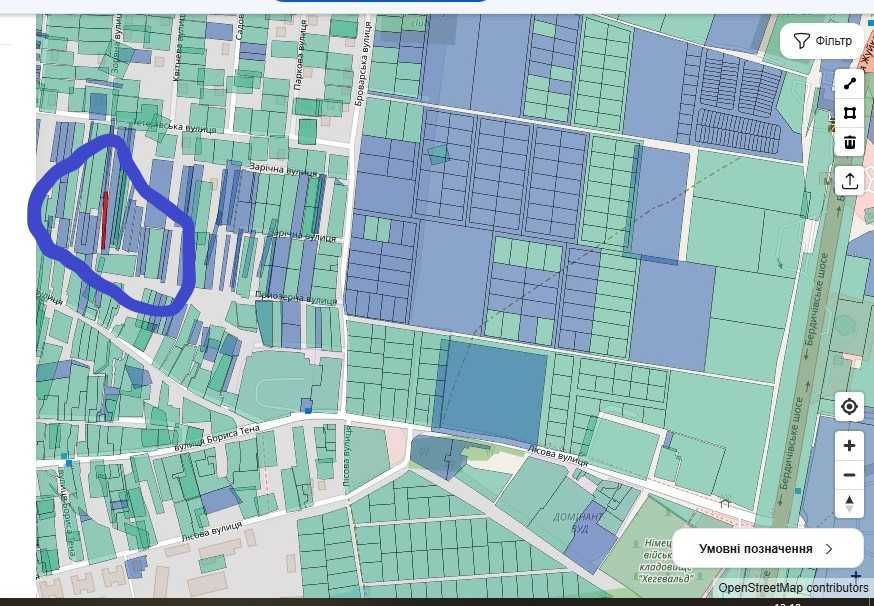The height and width of the screenshot is (606, 874).
Task: Delete measurements with the trash icon
Action: click(849, 142)
